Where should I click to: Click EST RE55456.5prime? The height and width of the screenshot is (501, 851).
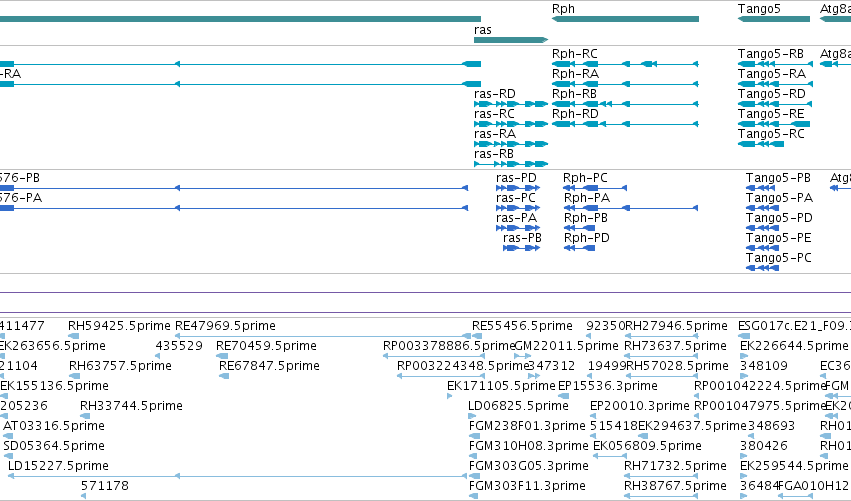click(522, 326)
